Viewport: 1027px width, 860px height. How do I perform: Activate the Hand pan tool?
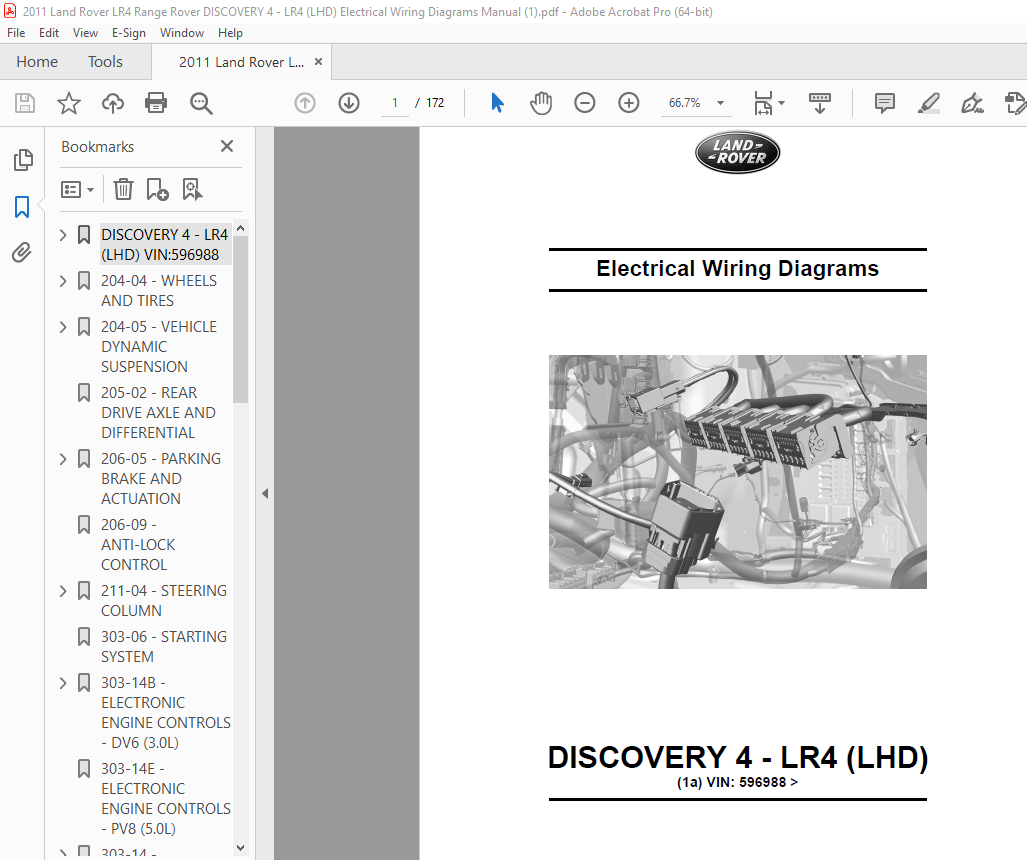(541, 103)
